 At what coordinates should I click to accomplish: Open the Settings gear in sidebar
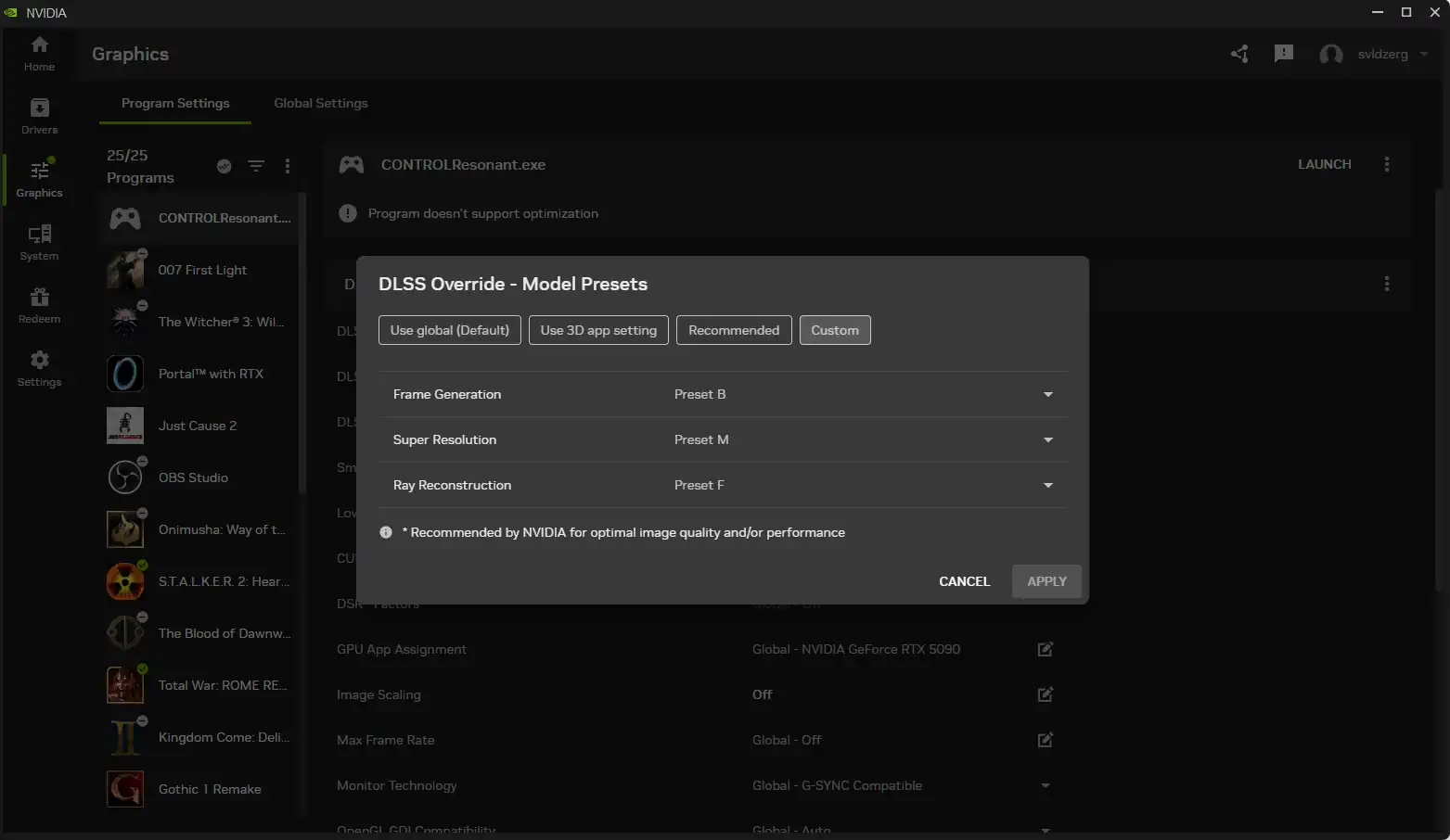(39, 369)
